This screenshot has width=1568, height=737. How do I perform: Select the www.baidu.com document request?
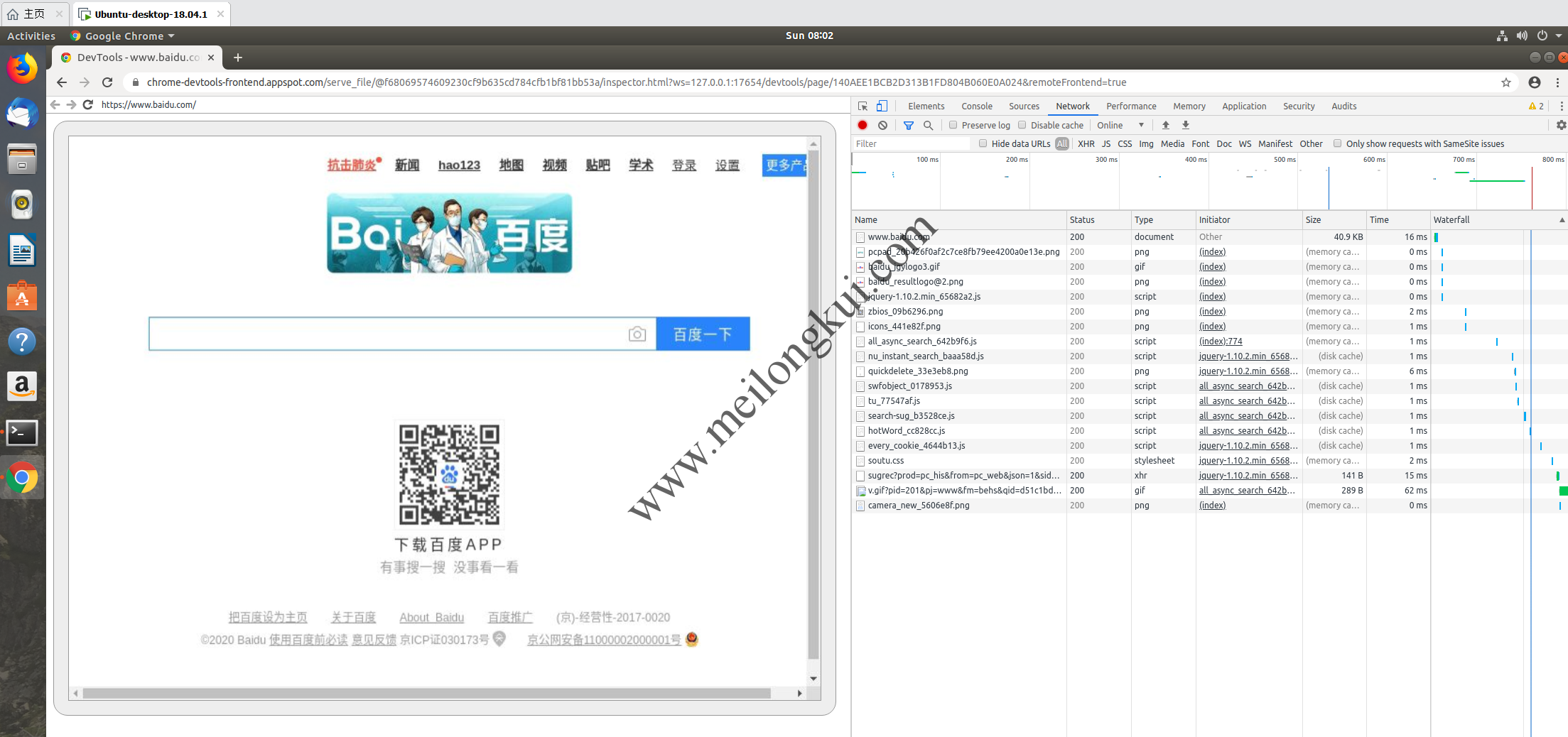899,237
